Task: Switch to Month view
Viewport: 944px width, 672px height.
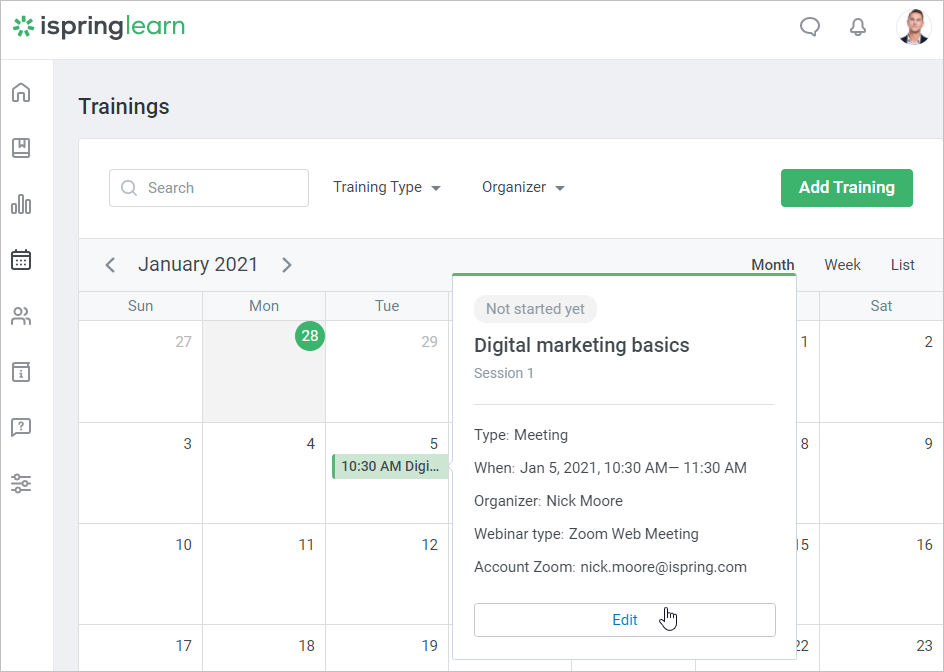Action: coord(772,265)
